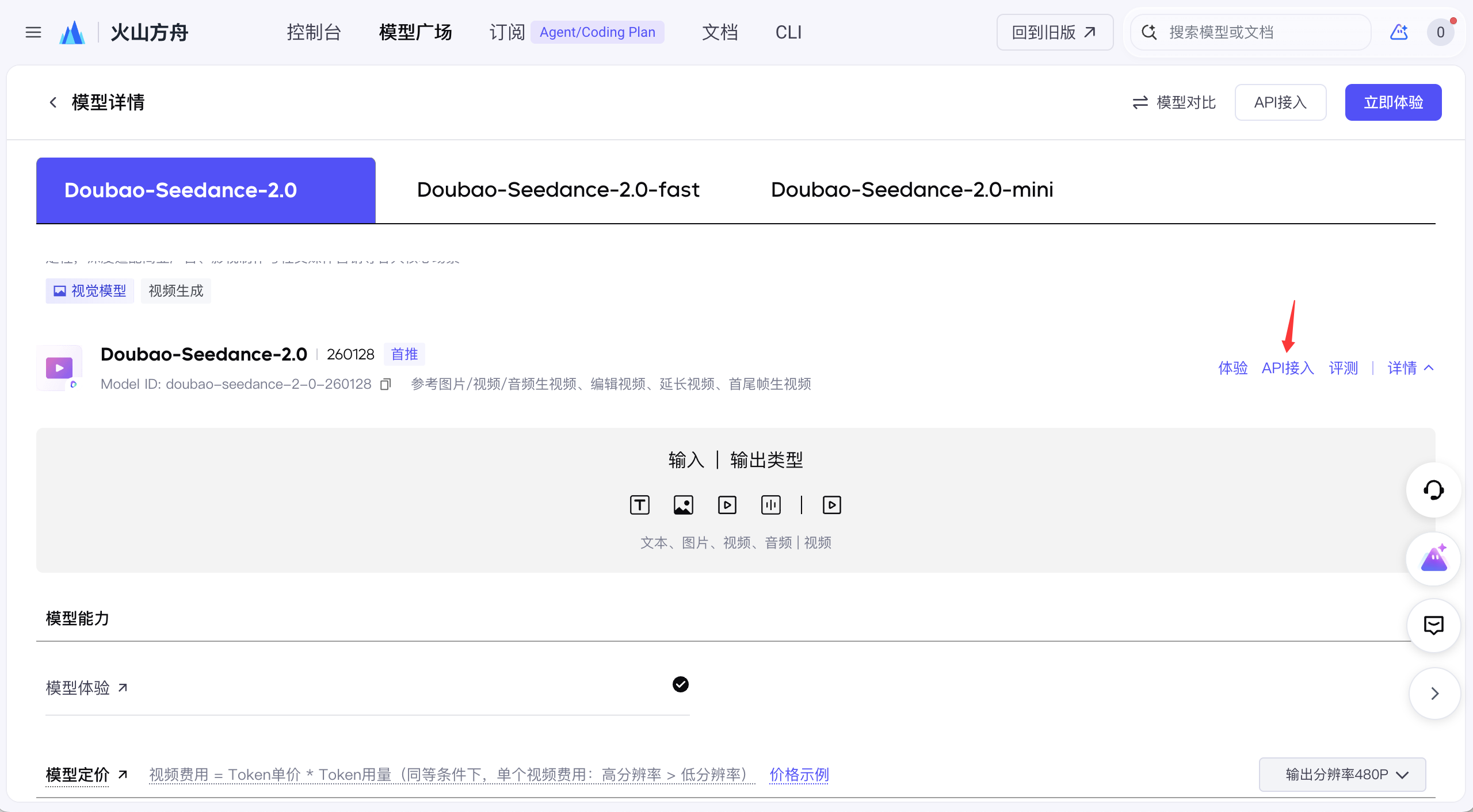Viewport: 1473px width, 812px height.
Task: Open the floating feedback message icon
Action: point(1433,625)
